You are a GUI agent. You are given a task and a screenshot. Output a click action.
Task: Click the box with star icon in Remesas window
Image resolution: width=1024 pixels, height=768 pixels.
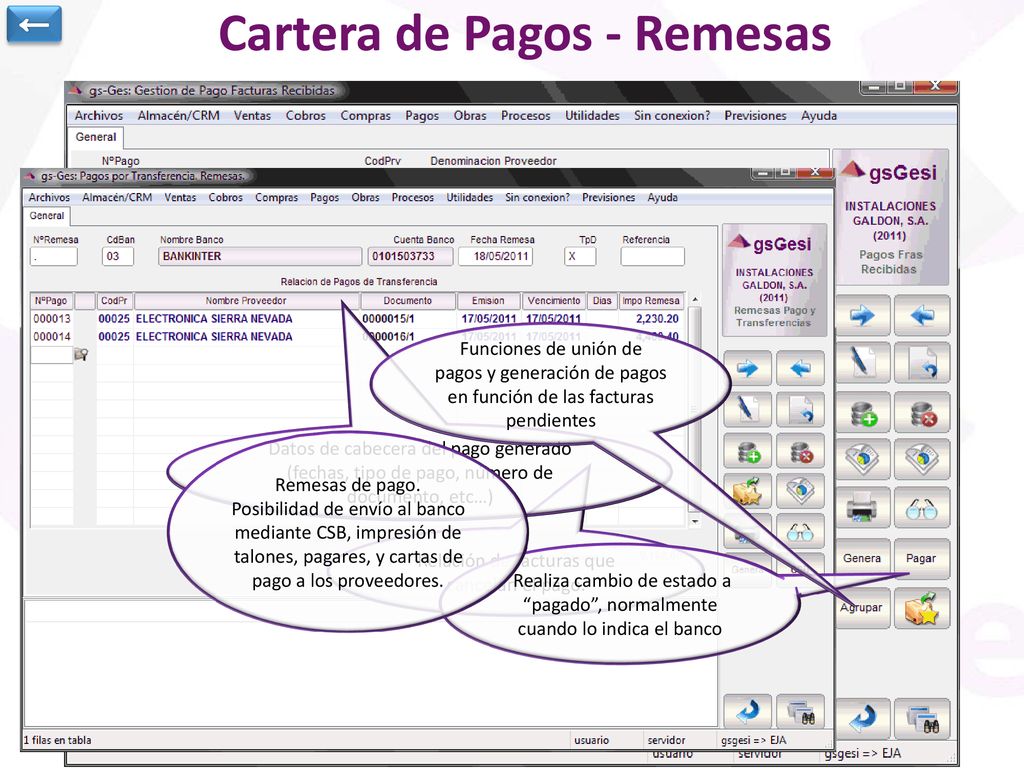[748, 491]
